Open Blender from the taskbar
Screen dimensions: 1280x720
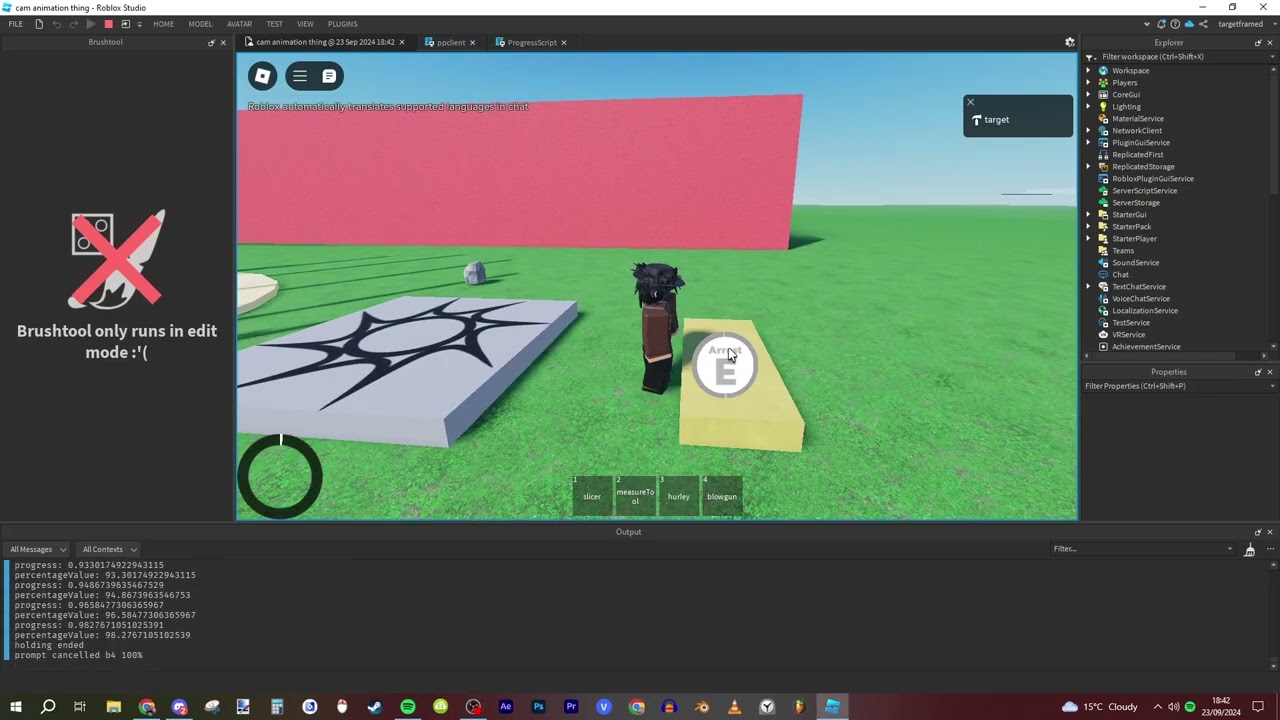point(702,707)
